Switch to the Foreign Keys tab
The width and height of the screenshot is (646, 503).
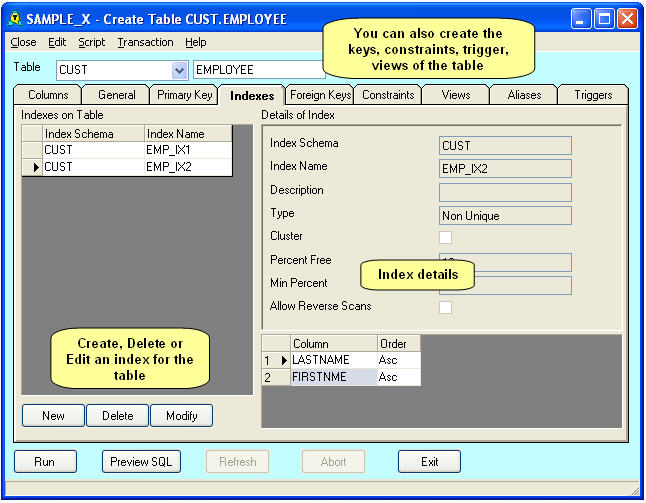pos(320,95)
